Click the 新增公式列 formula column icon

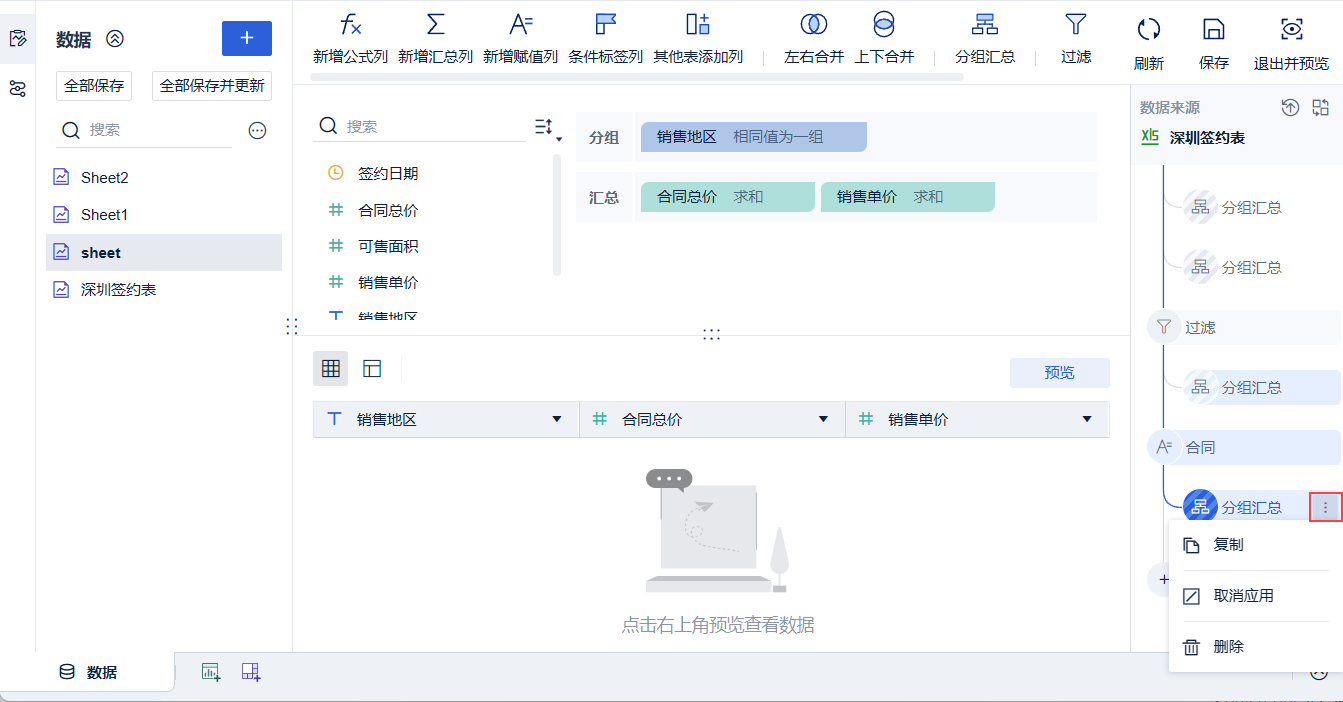(x=350, y=25)
